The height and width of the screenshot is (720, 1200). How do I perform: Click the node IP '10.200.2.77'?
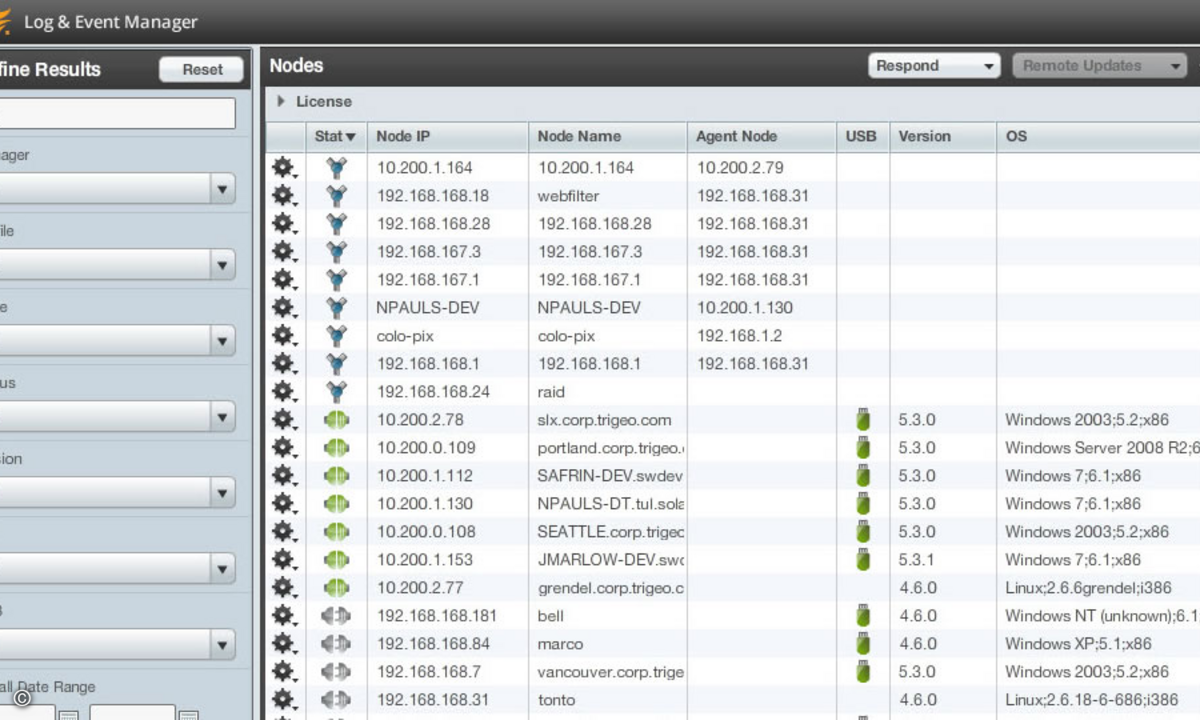click(420, 588)
